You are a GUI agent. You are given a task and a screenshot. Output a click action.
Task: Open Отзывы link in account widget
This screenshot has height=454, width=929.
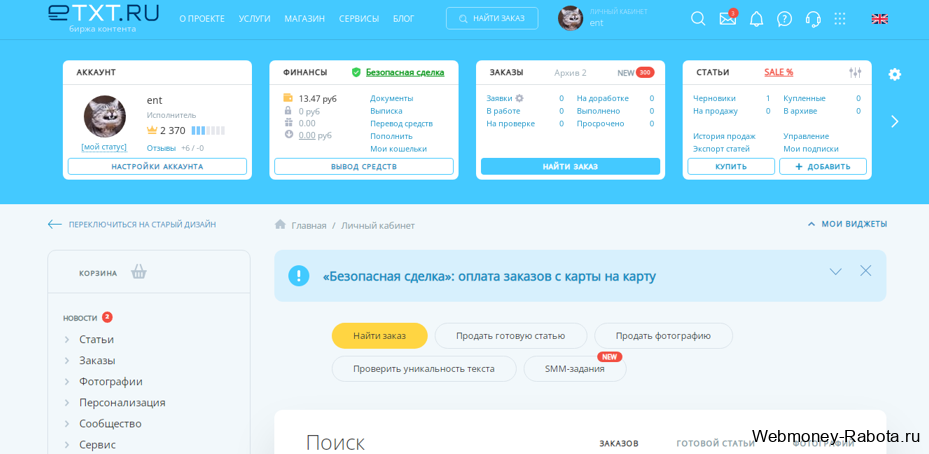point(161,148)
